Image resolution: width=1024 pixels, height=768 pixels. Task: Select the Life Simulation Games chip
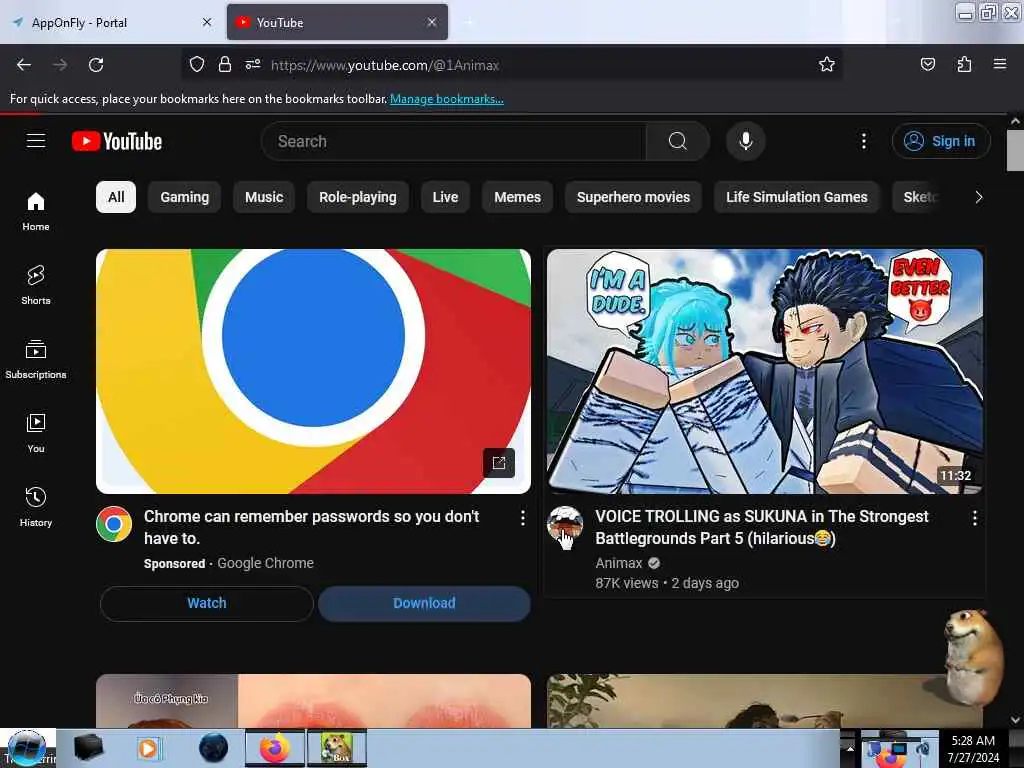[797, 197]
